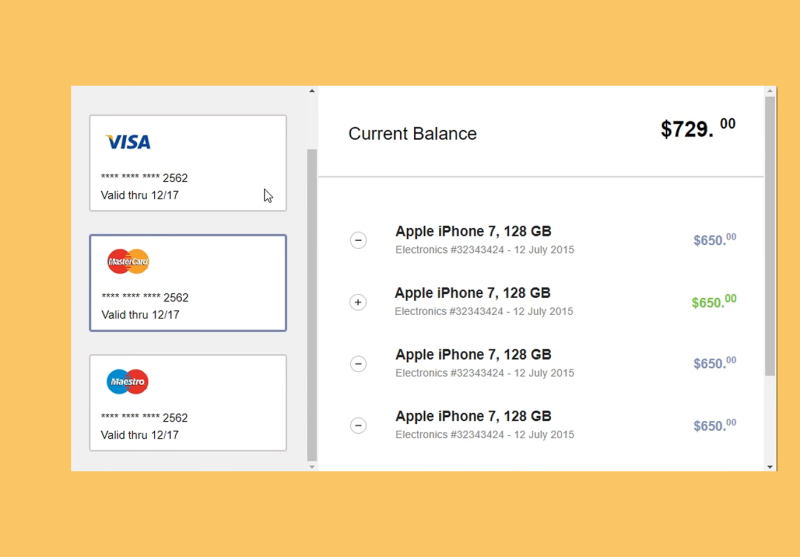Click the Maestro logo icon
Screen dimensions: 800x557
(127, 381)
